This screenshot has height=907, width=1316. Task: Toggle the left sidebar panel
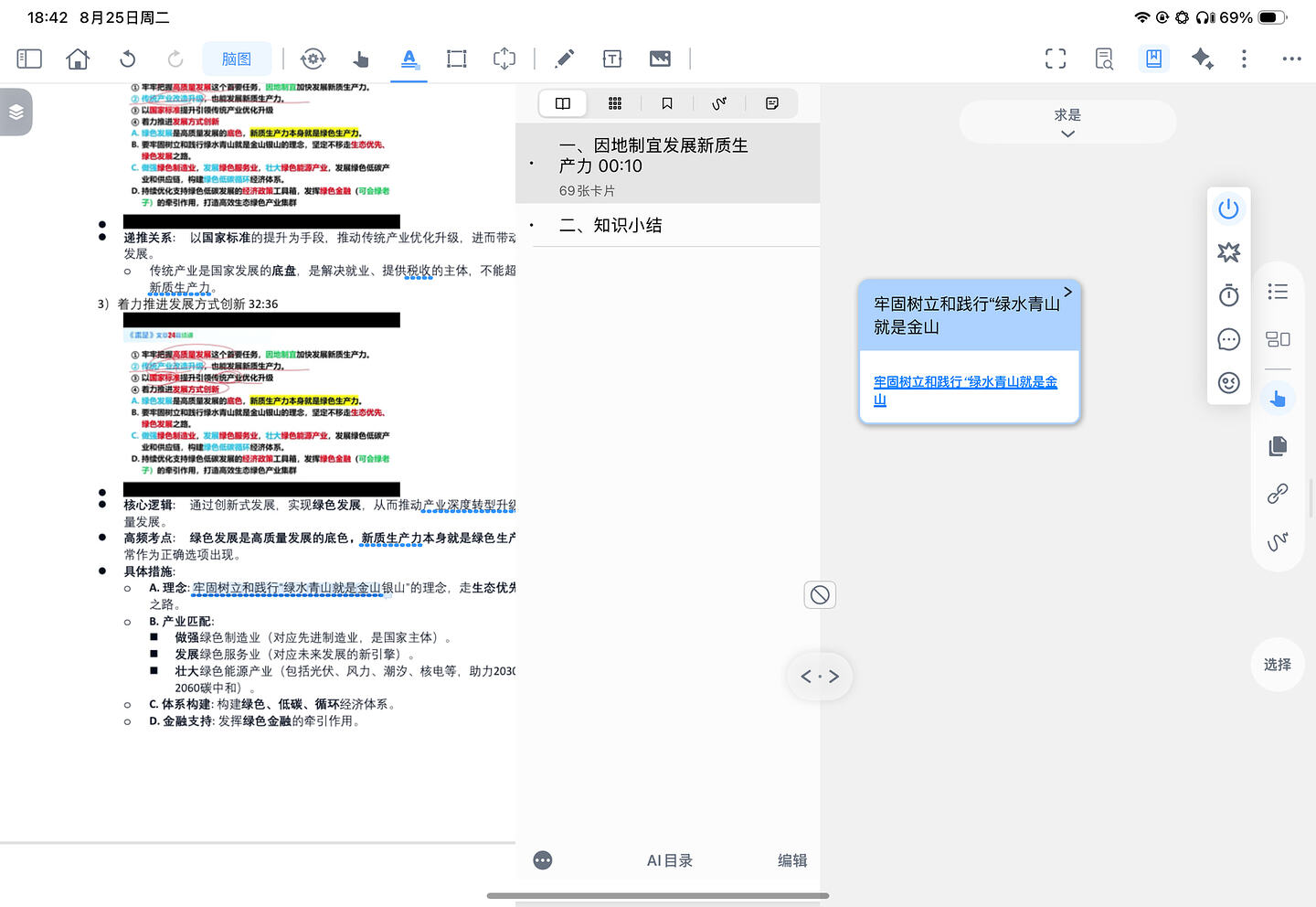[29, 59]
